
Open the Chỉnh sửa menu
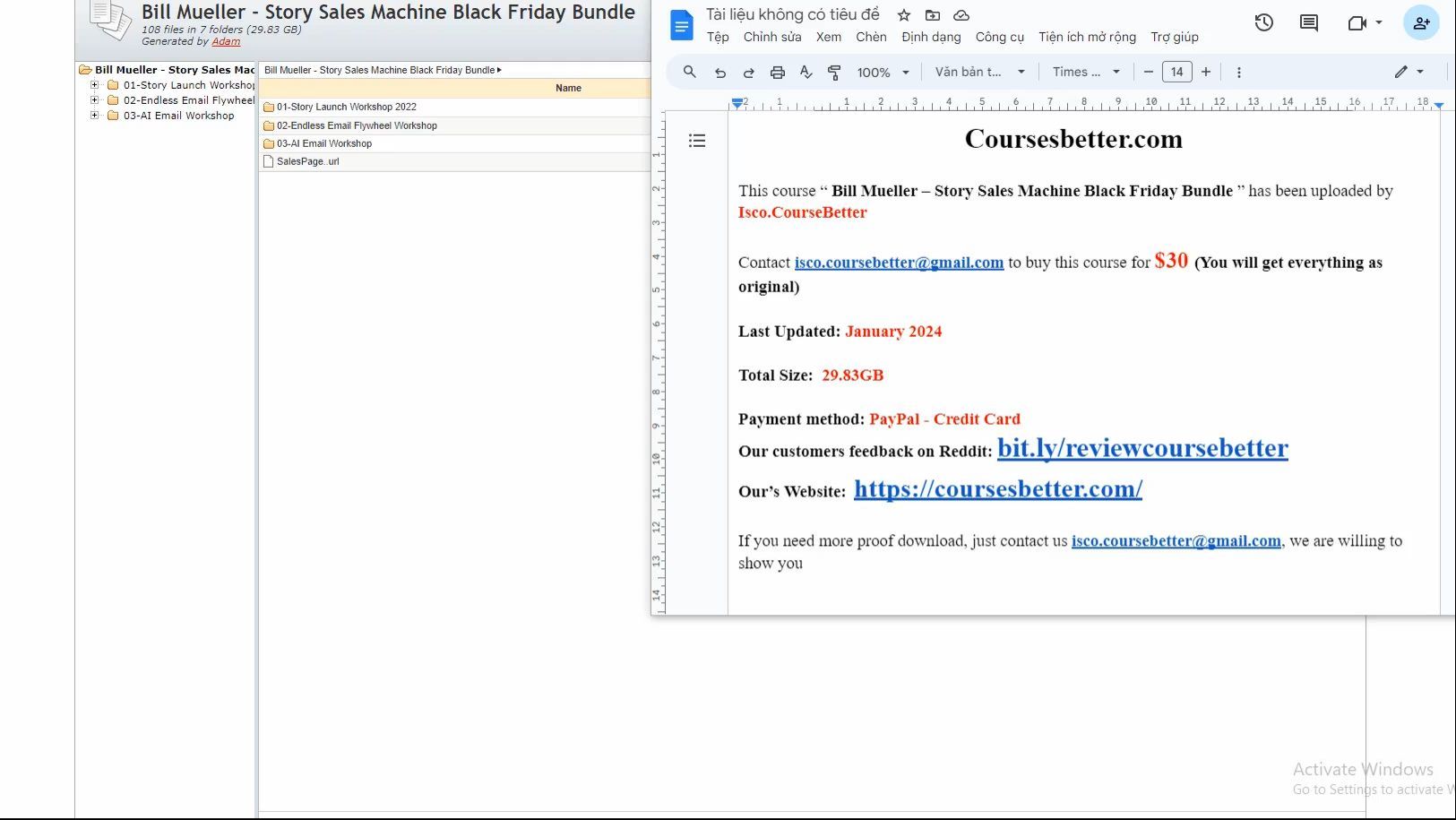(x=772, y=37)
